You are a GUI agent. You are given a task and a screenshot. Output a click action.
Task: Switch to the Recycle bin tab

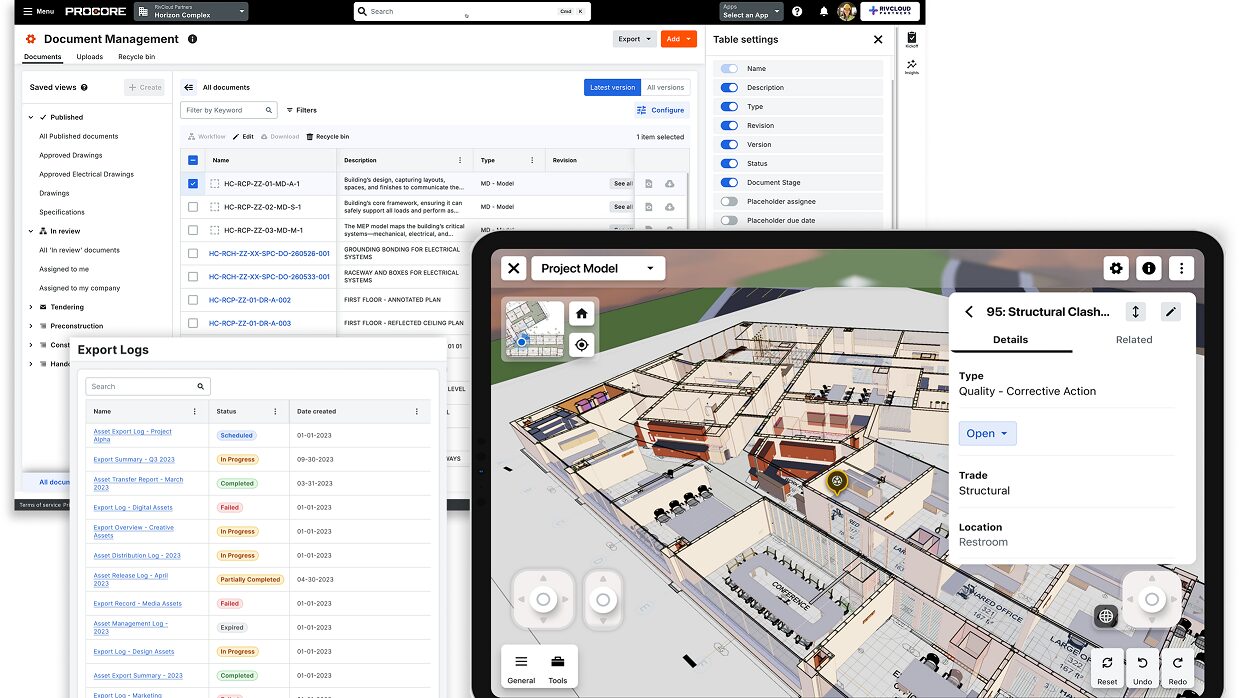click(x=137, y=57)
